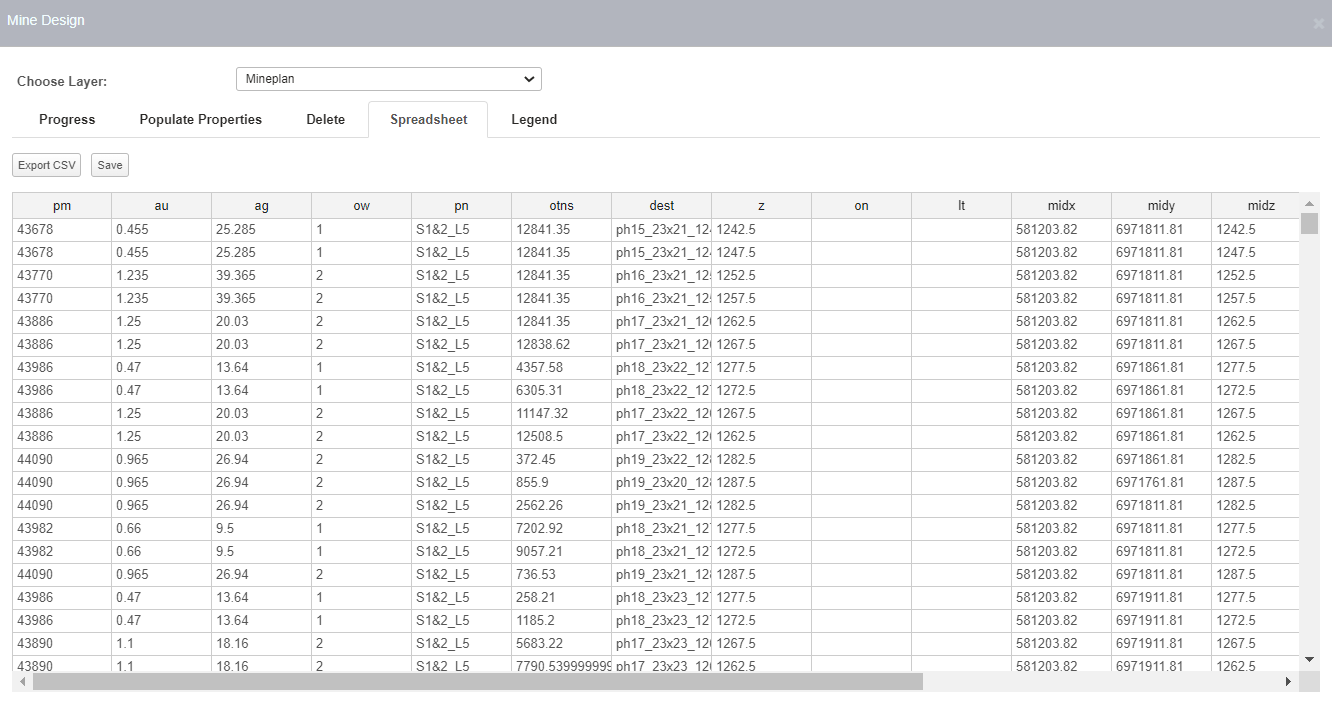The height and width of the screenshot is (712, 1332).
Task: Select the dest column header
Action: [x=661, y=206]
